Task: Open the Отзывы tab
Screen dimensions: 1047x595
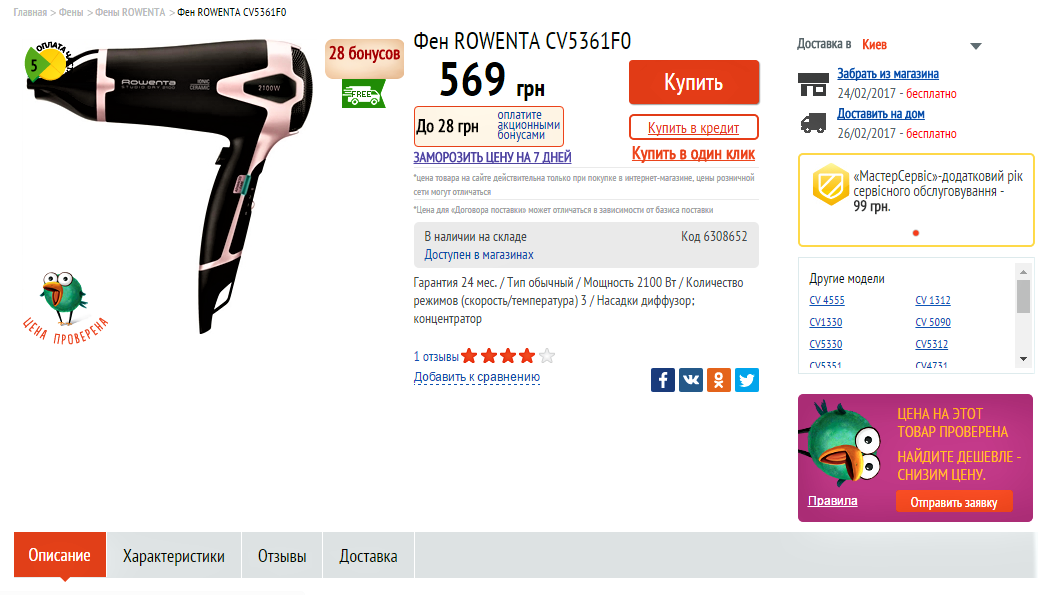Action: [x=282, y=556]
